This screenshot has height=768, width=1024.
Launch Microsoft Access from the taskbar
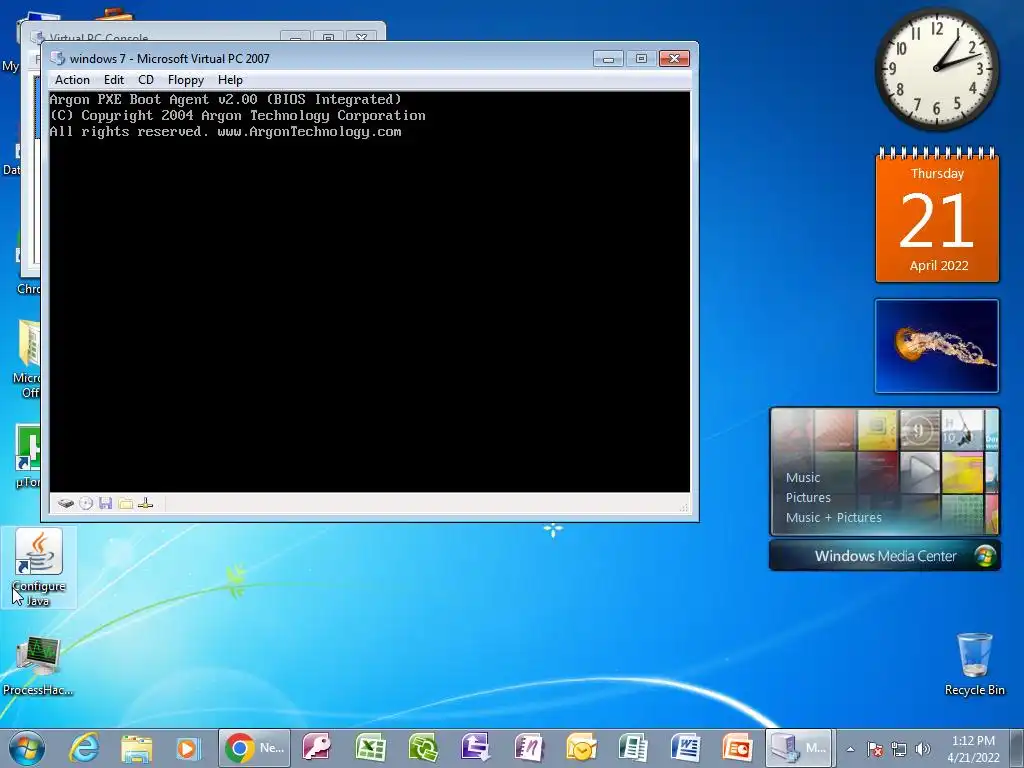(317, 748)
